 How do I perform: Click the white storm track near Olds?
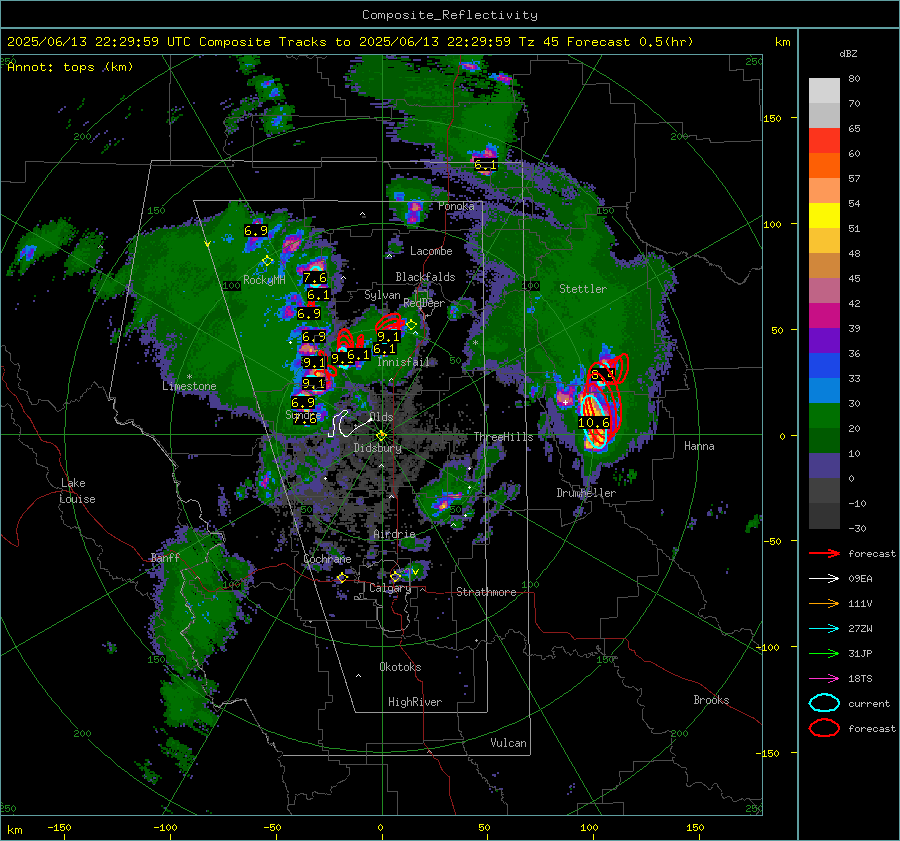click(350, 424)
